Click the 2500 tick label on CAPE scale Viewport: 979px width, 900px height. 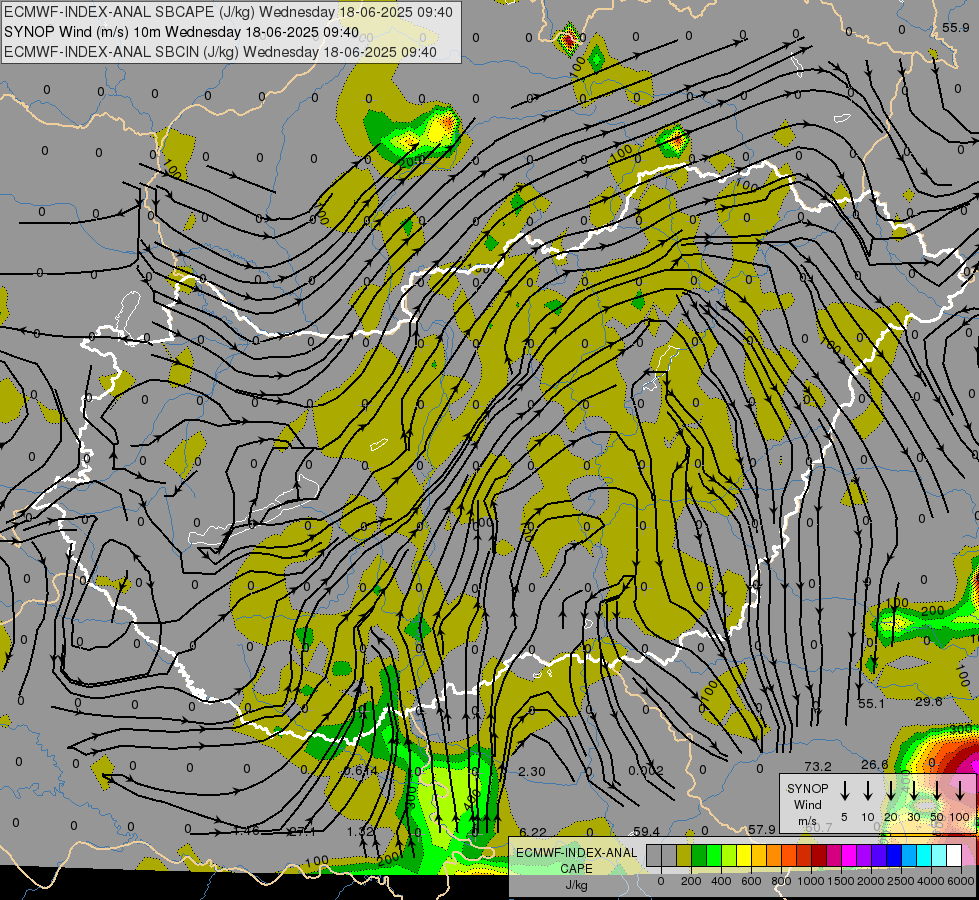point(901,881)
